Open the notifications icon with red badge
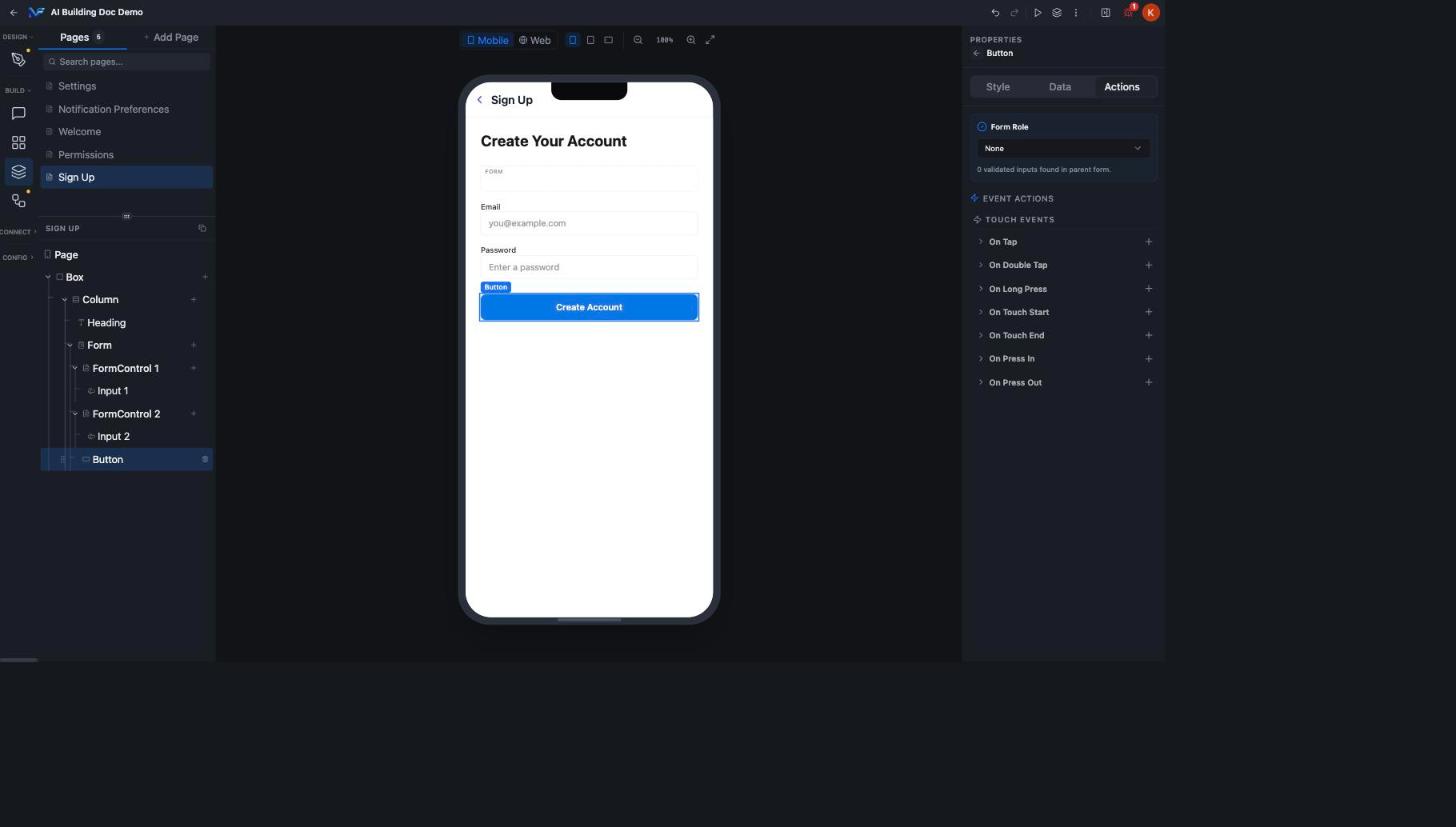 click(x=1129, y=12)
